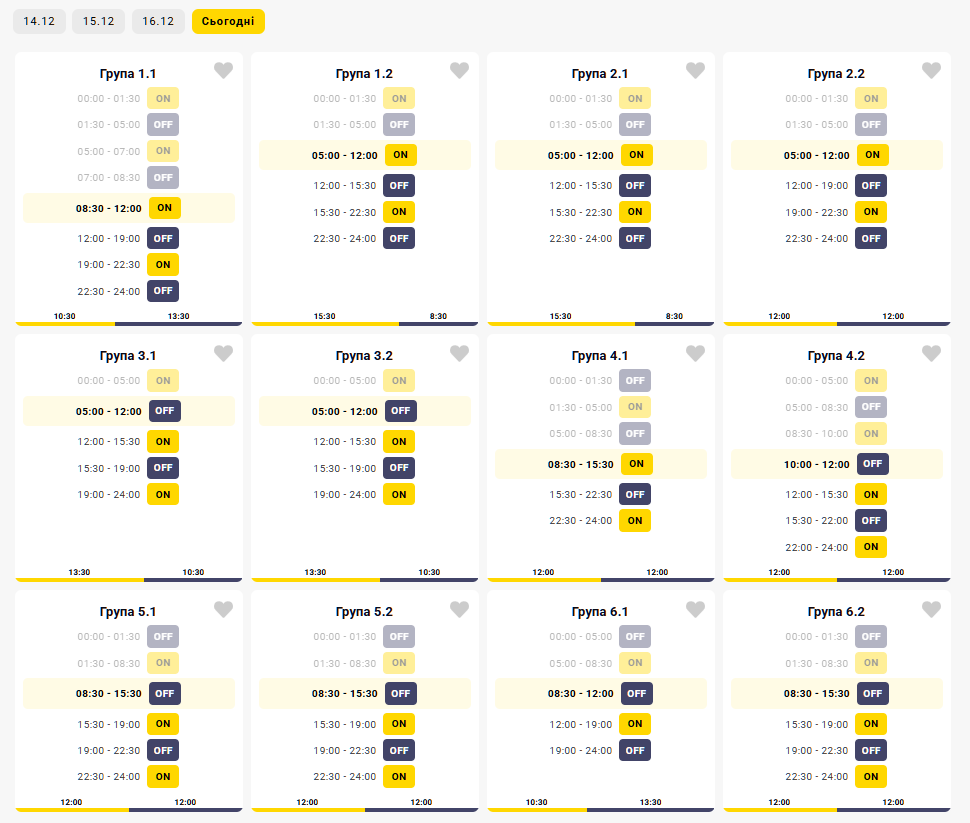Add Група 6.2 to favorites
The image size is (970, 823).
coord(931,610)
